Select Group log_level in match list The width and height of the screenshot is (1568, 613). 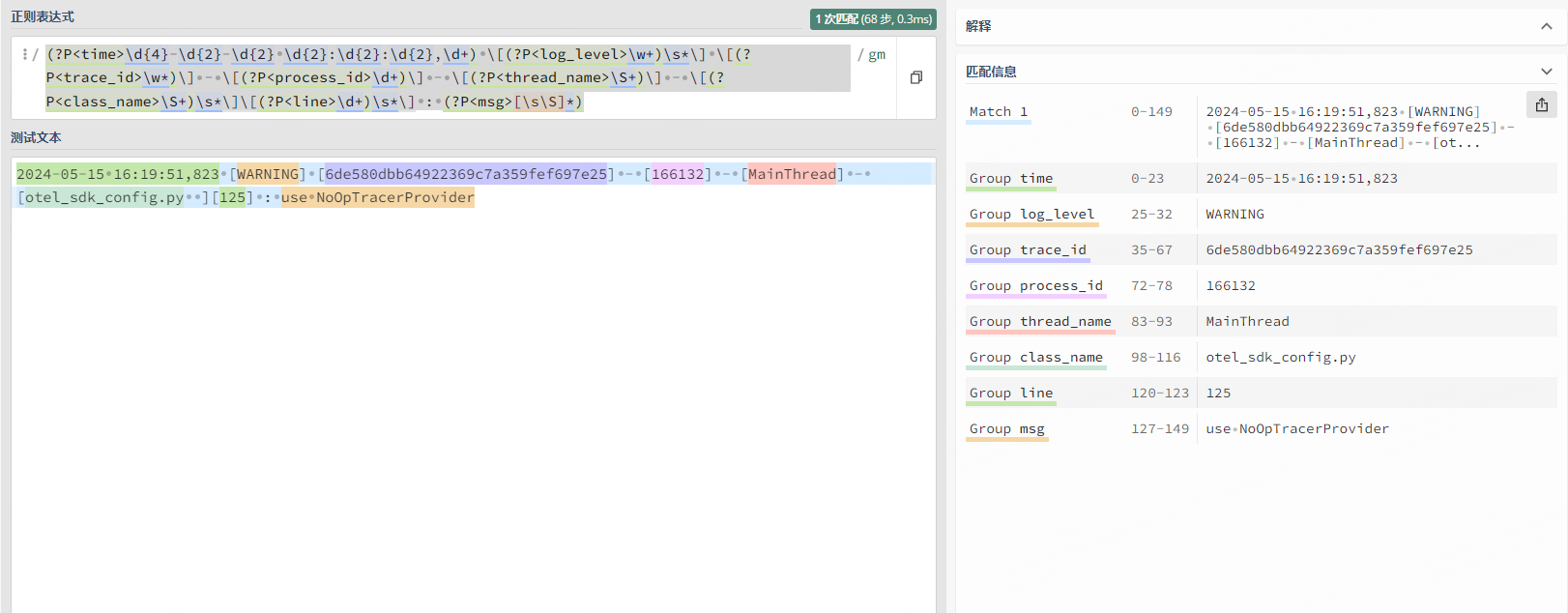(x=1031, y=215)
